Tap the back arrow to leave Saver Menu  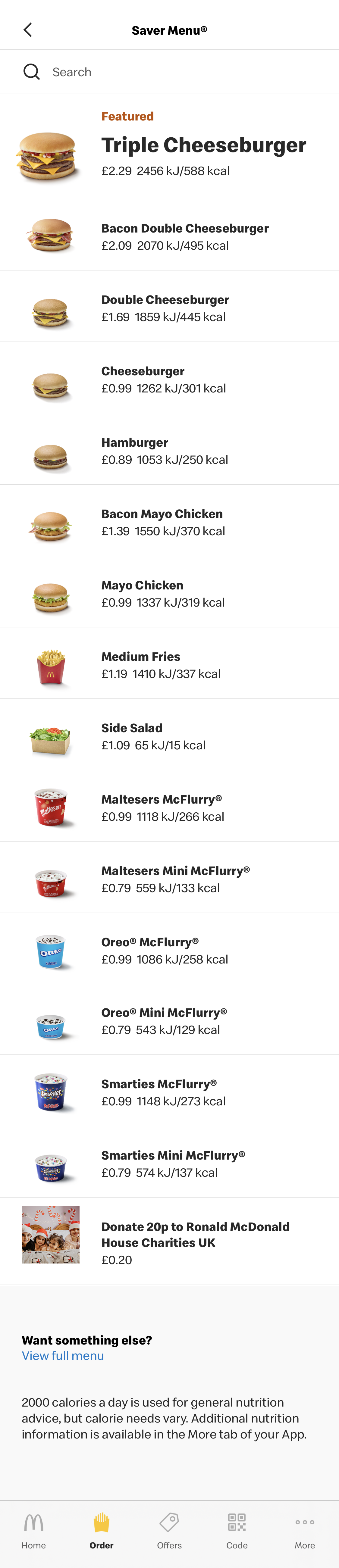click(x=27, y=29)
